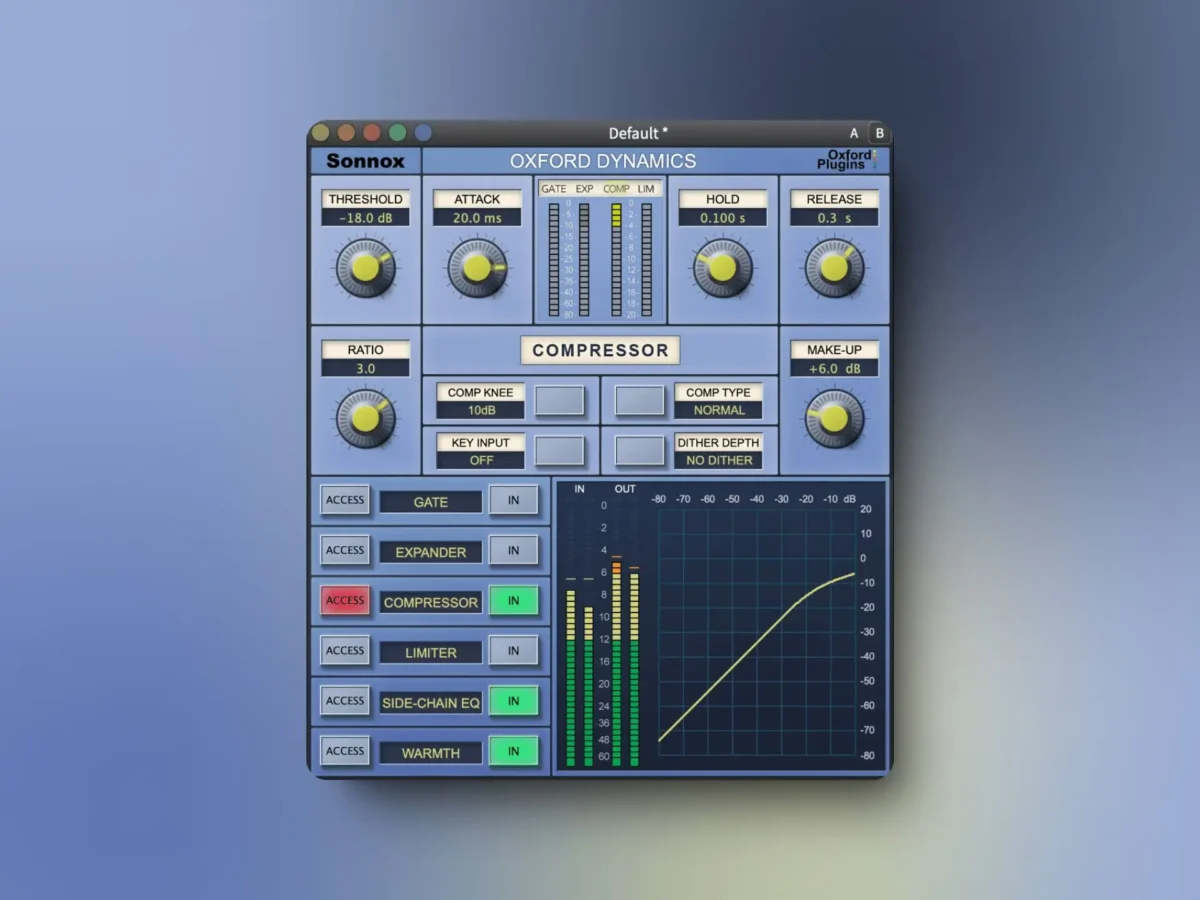The width and height of the screenshot is (1200, 900).
Task: Toggle the Side-Chain EQ IN button
Action: pyautogui.click(x=514, y=701)
